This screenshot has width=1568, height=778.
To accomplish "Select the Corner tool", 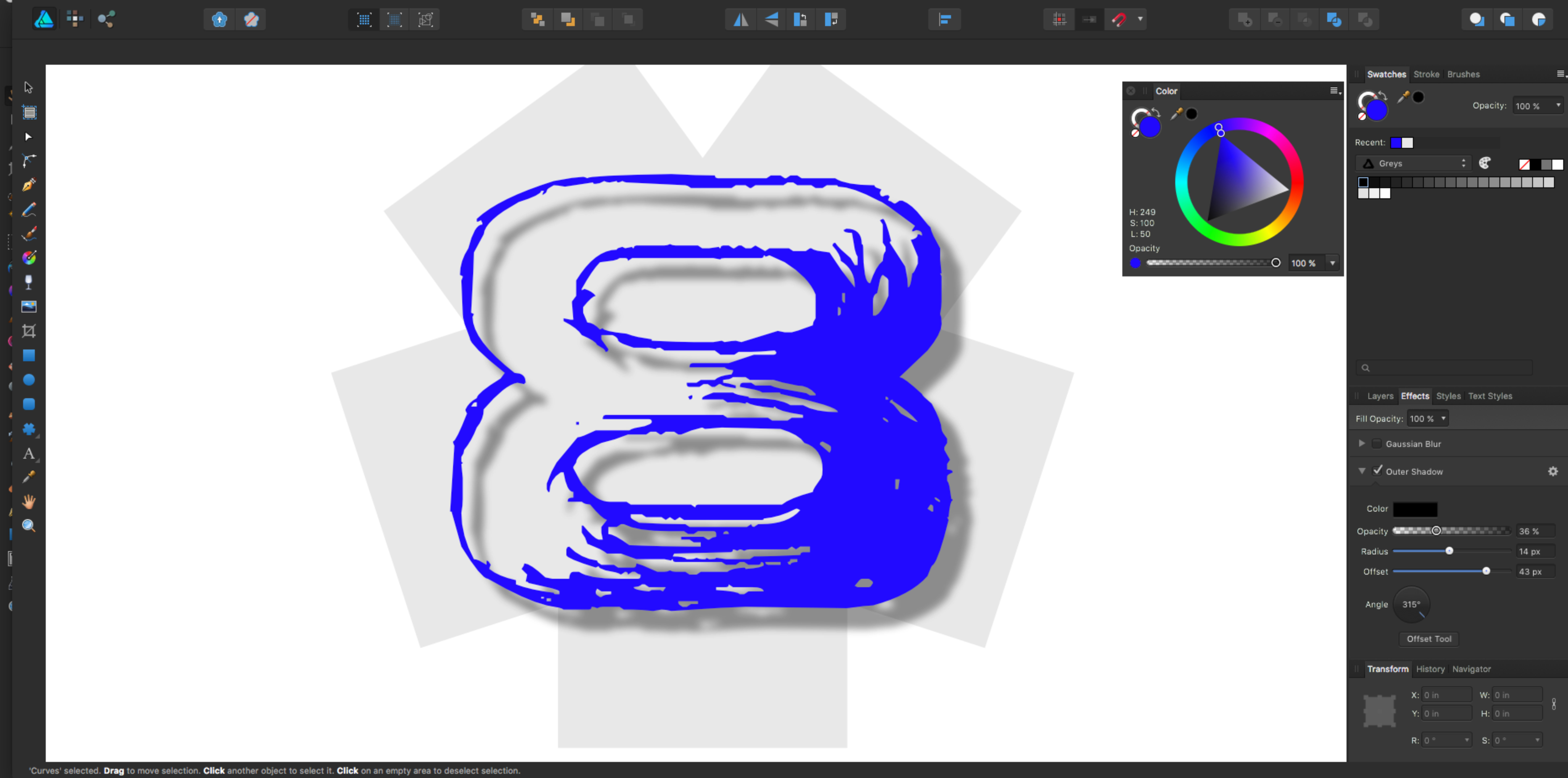I will [29, 161].
